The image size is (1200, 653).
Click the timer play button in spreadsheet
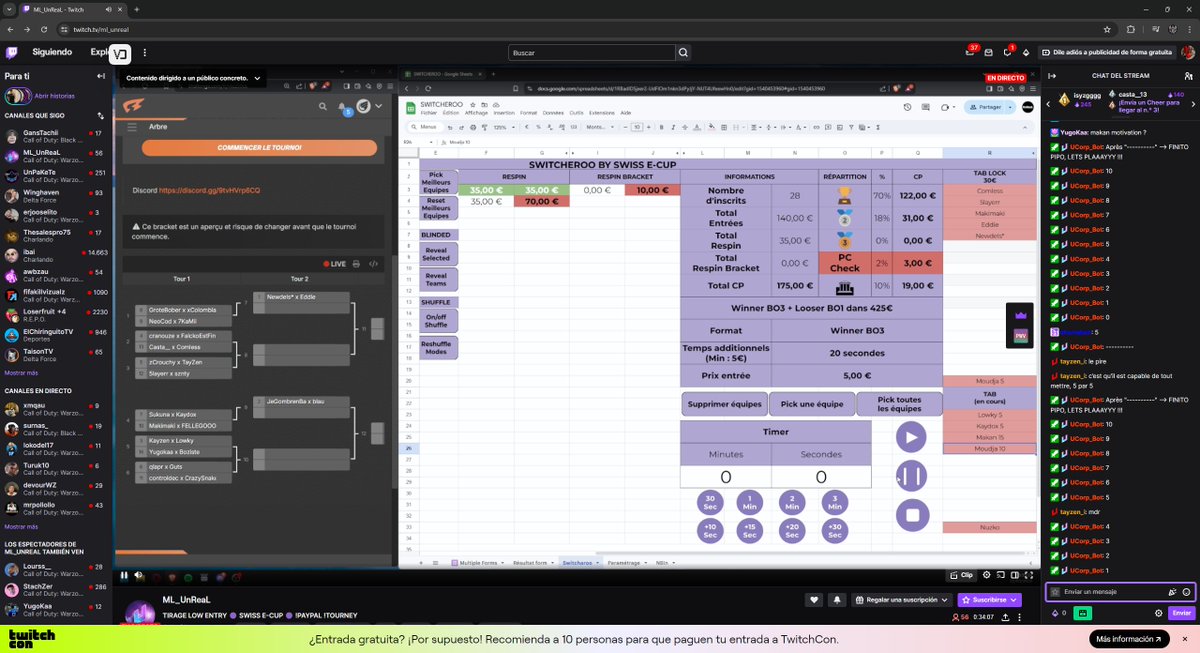(911, 437)
